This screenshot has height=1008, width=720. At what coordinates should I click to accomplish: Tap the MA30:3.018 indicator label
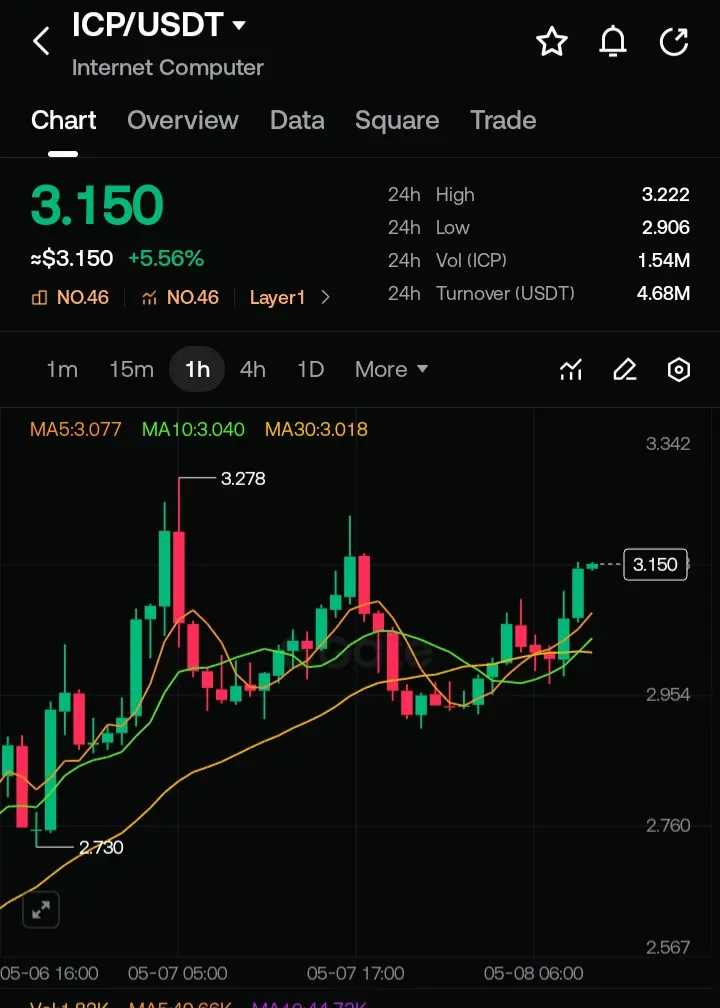[x=316, y=429]
